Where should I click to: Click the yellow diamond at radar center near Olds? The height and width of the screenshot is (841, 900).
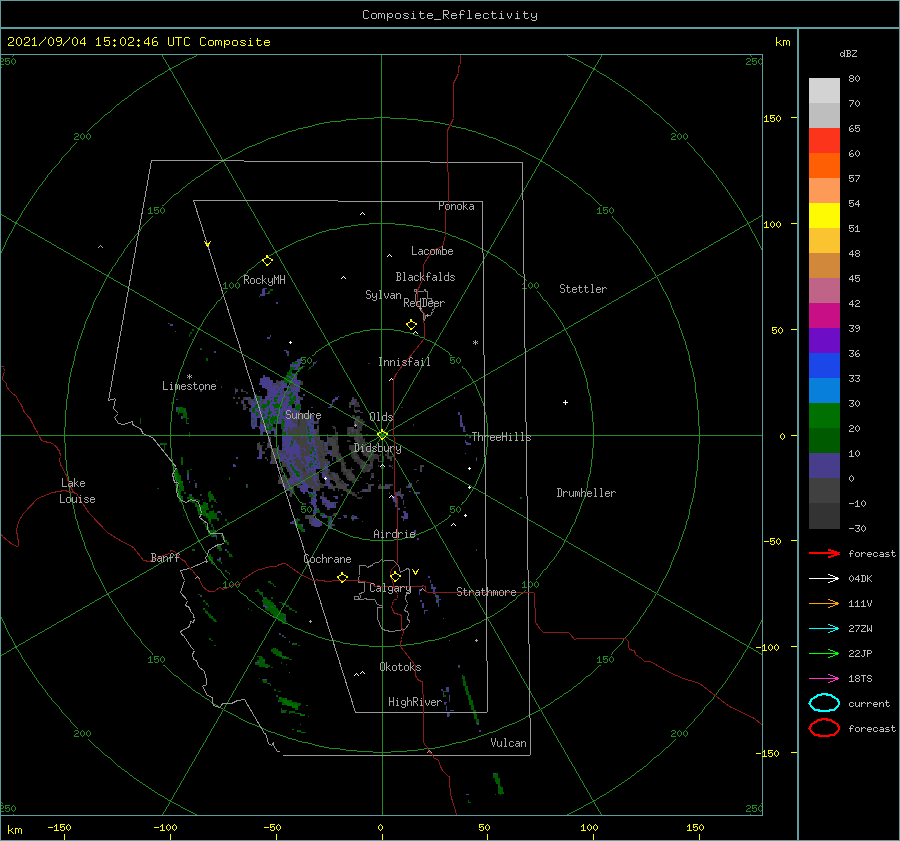click(382, 435)
